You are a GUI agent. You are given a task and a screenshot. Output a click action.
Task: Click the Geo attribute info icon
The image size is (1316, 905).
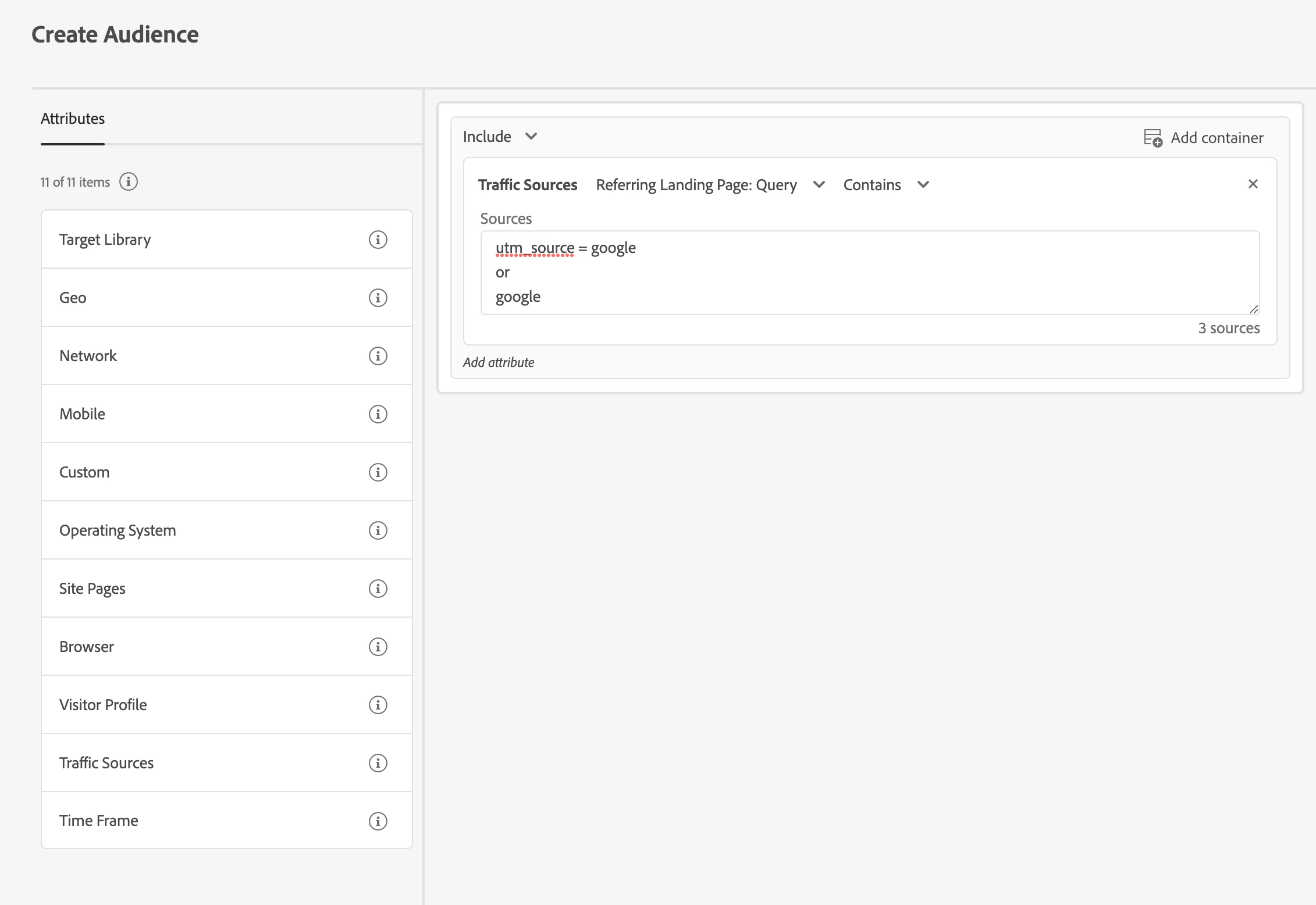[x=378, y=298]
